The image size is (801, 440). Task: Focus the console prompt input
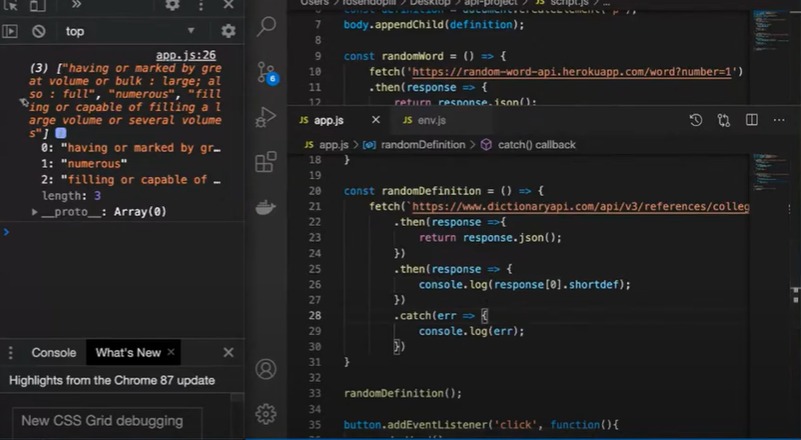[x=125, y=233]
